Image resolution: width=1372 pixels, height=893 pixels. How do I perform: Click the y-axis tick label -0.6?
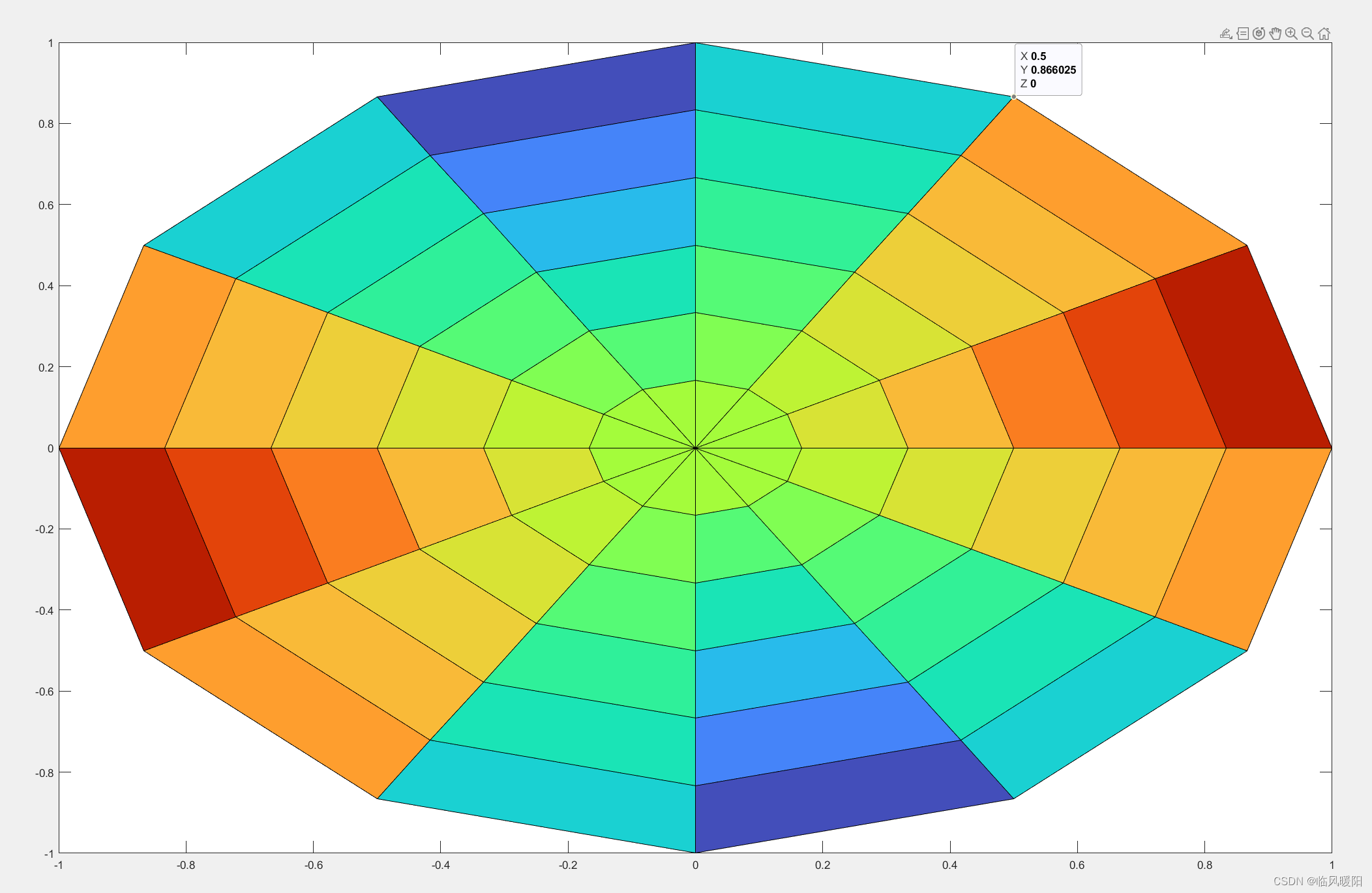pyautogui.click(x=44, y=692)
